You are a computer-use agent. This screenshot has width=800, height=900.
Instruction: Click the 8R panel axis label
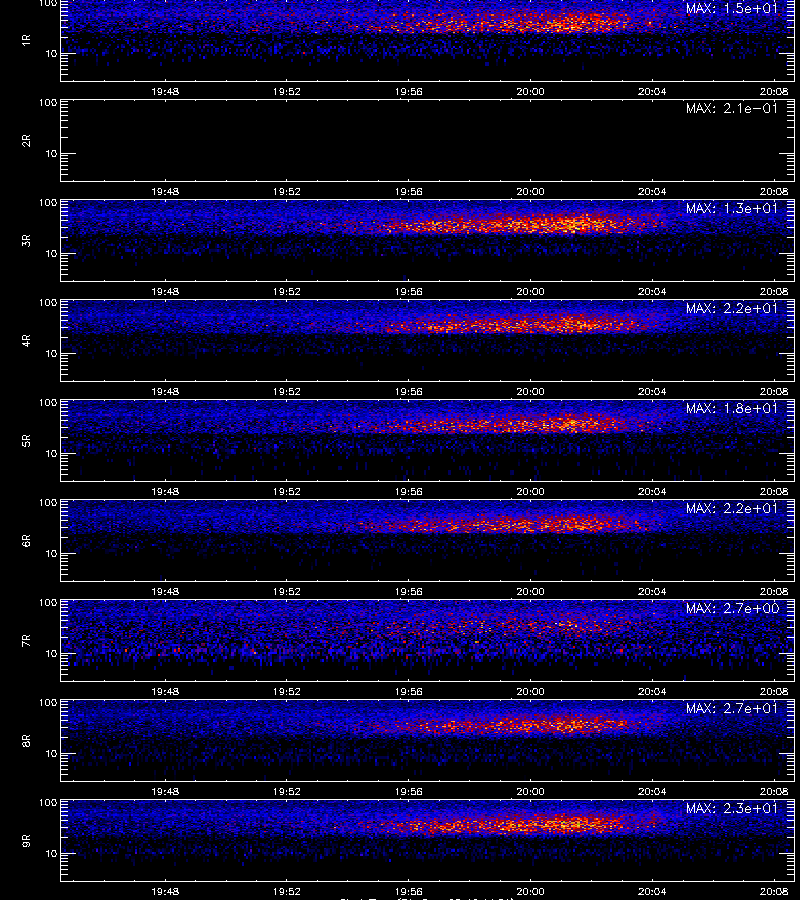click(x=26, y=740)
